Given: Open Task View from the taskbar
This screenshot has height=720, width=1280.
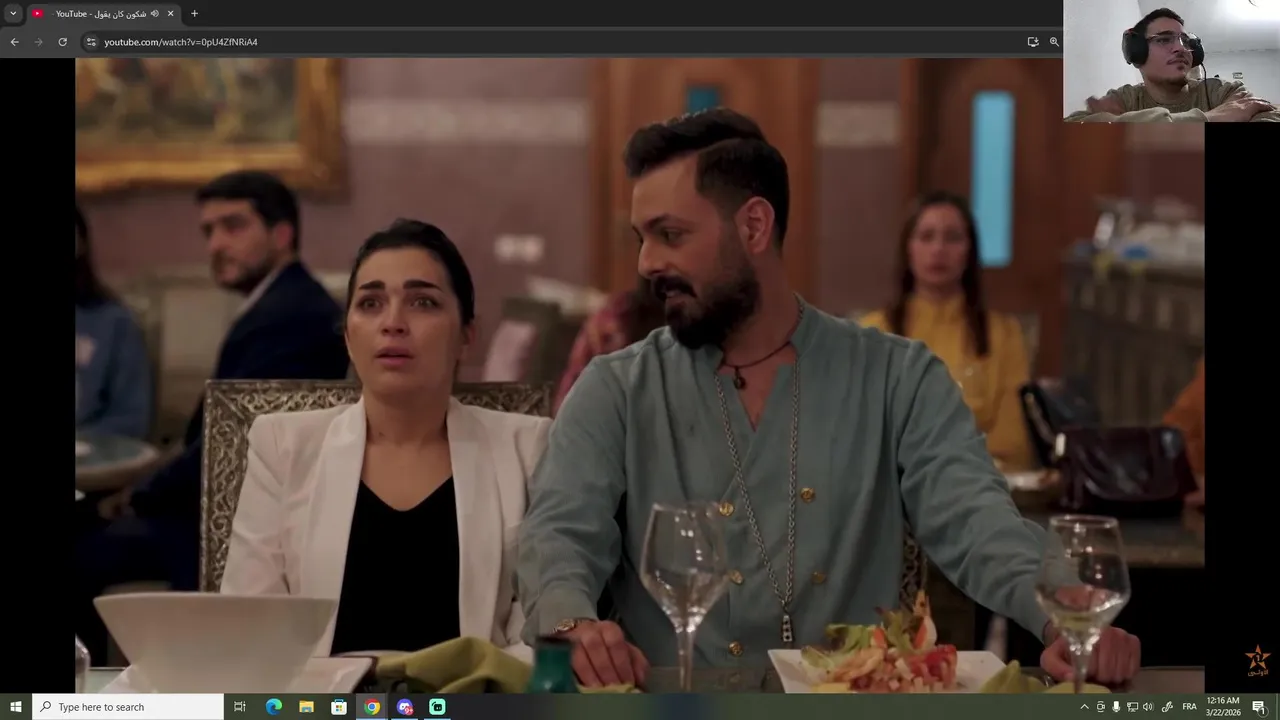Looking at the screenshot, I should pyautogui.click(x=240, y=707).
